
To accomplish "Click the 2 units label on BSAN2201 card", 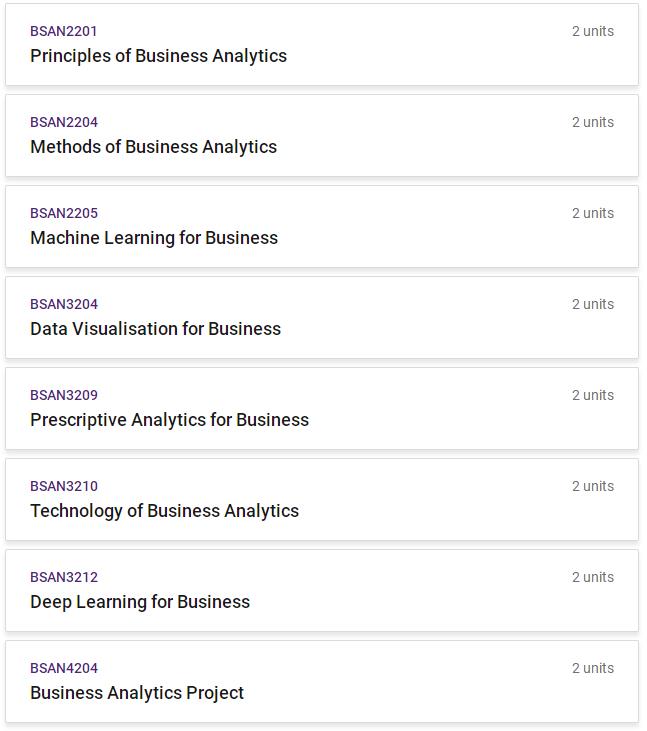I will (x=593, y=31).
